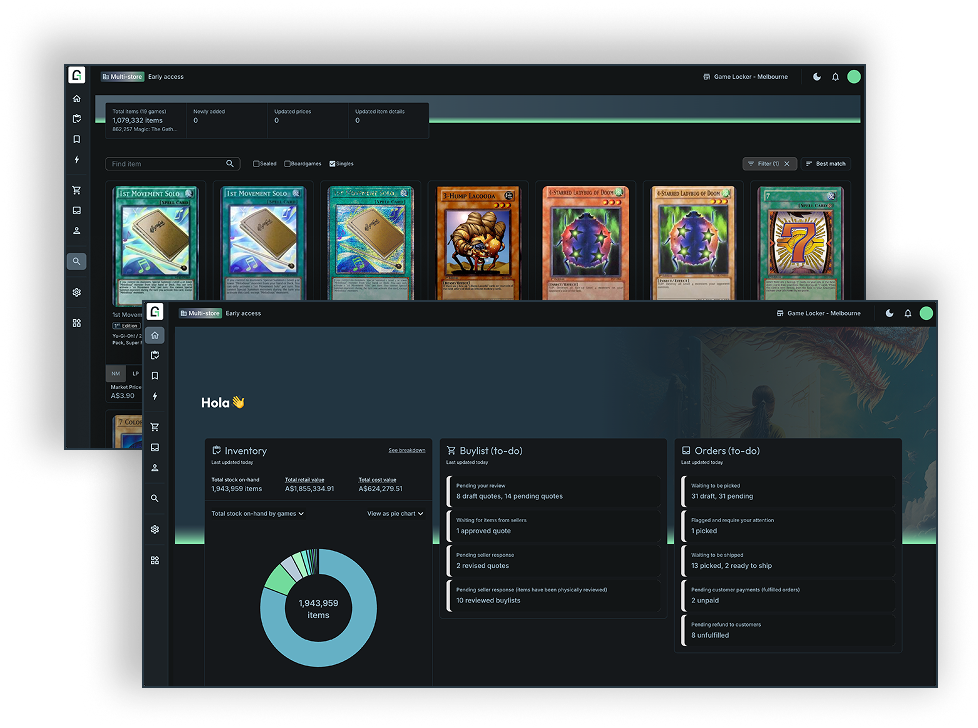This screenshot has width=978, height=728.
Task: Click the green donut chart segment
Action: 279,580
